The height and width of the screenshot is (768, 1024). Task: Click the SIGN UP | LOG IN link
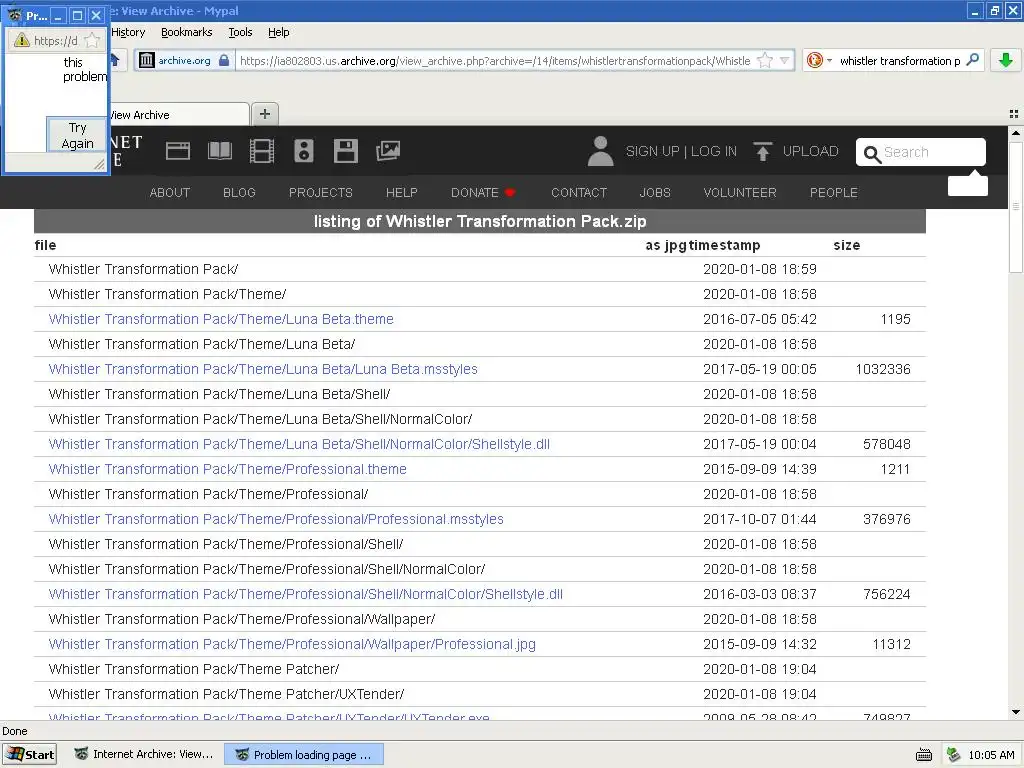pyautogui.click(x=680, y=151)
